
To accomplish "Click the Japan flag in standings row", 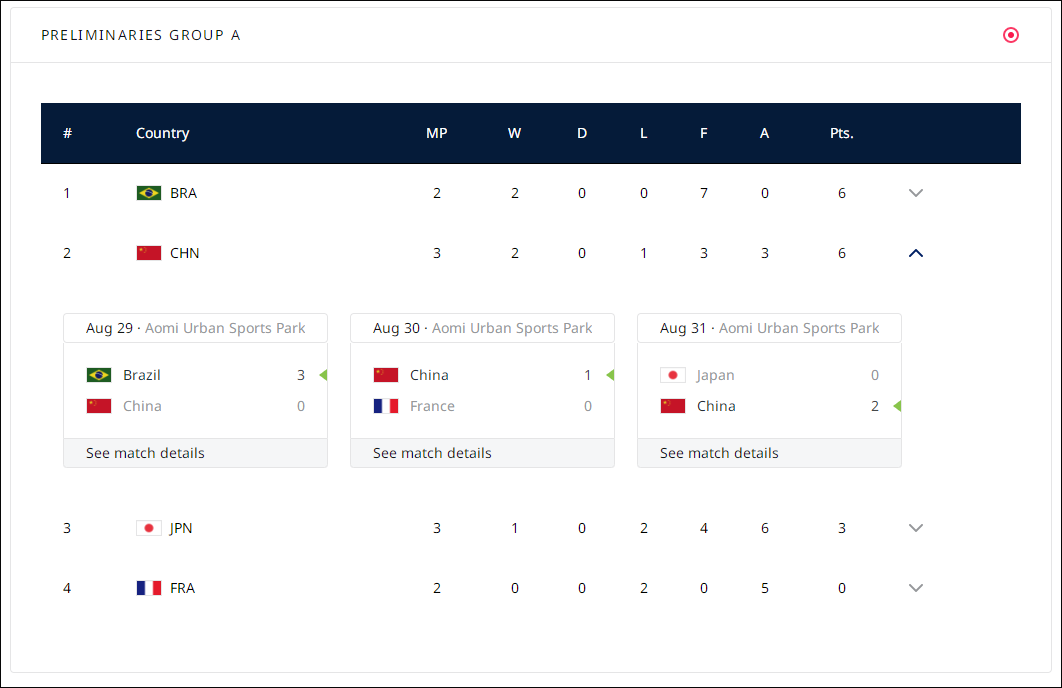I will click(149, 528).
